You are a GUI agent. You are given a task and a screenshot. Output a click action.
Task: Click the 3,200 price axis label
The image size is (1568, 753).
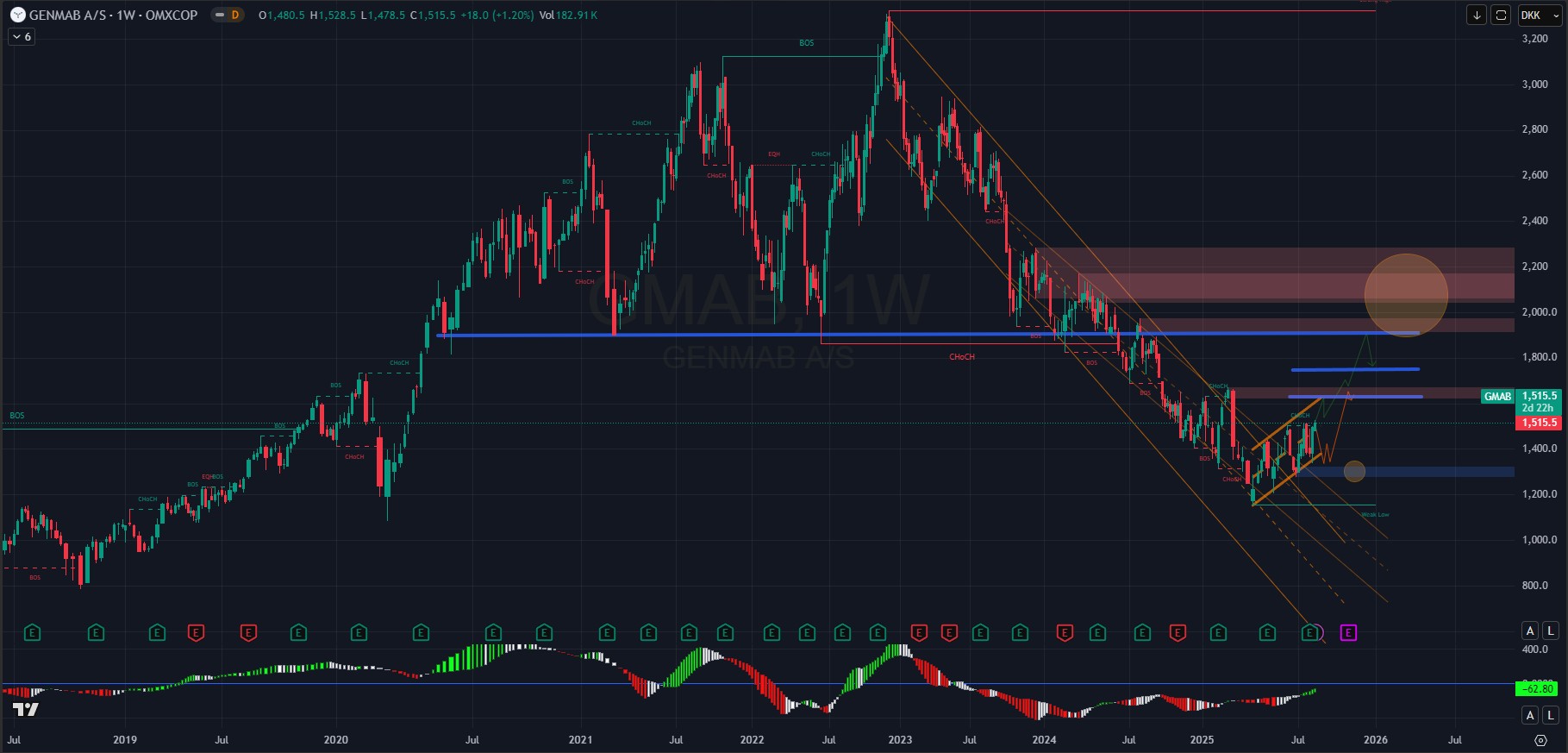(x=1534, y=39)
